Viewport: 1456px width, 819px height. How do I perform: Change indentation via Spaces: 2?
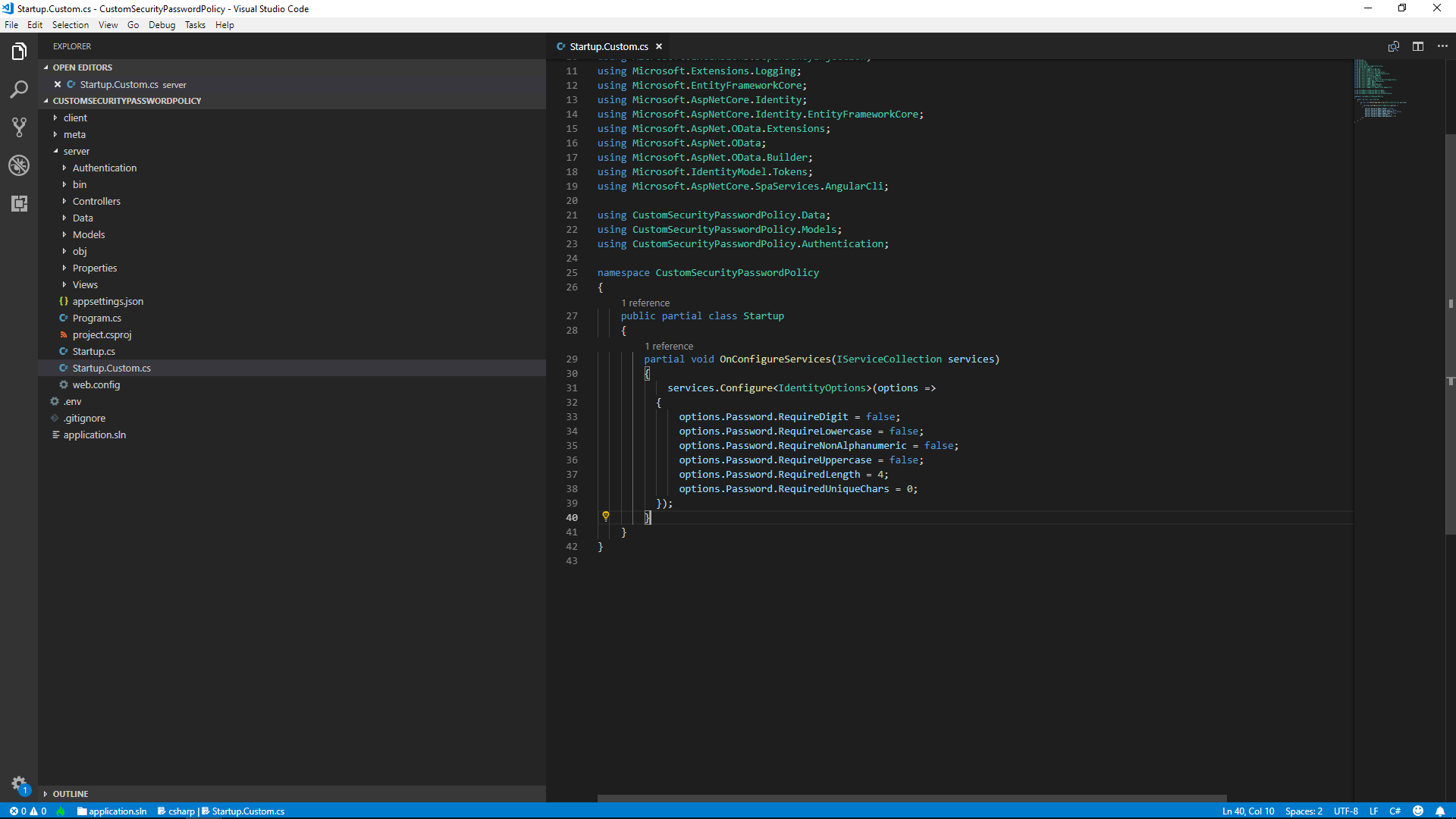(x=1304, y=811)
